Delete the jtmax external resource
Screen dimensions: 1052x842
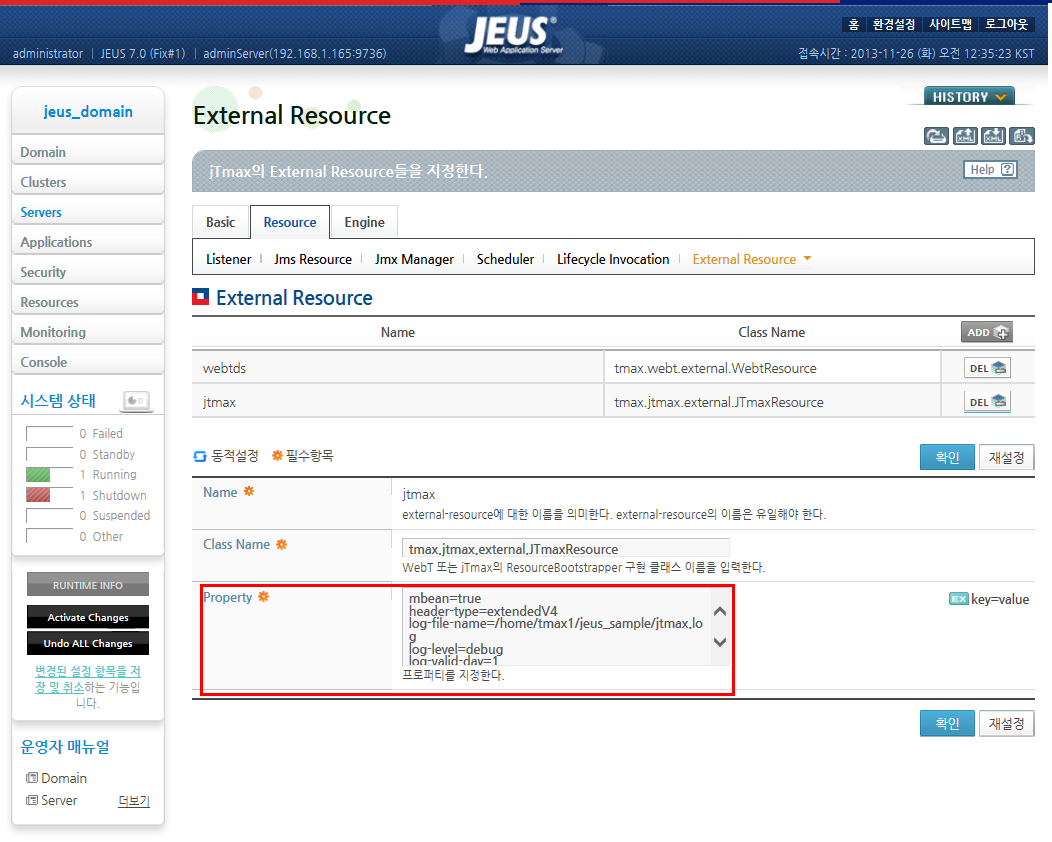point(987,402)
